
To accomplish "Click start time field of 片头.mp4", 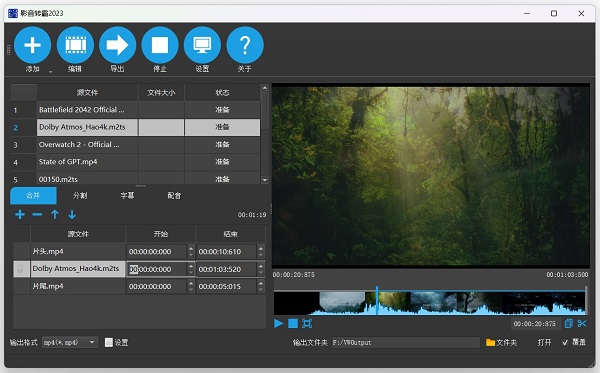I will pos(157,251).
